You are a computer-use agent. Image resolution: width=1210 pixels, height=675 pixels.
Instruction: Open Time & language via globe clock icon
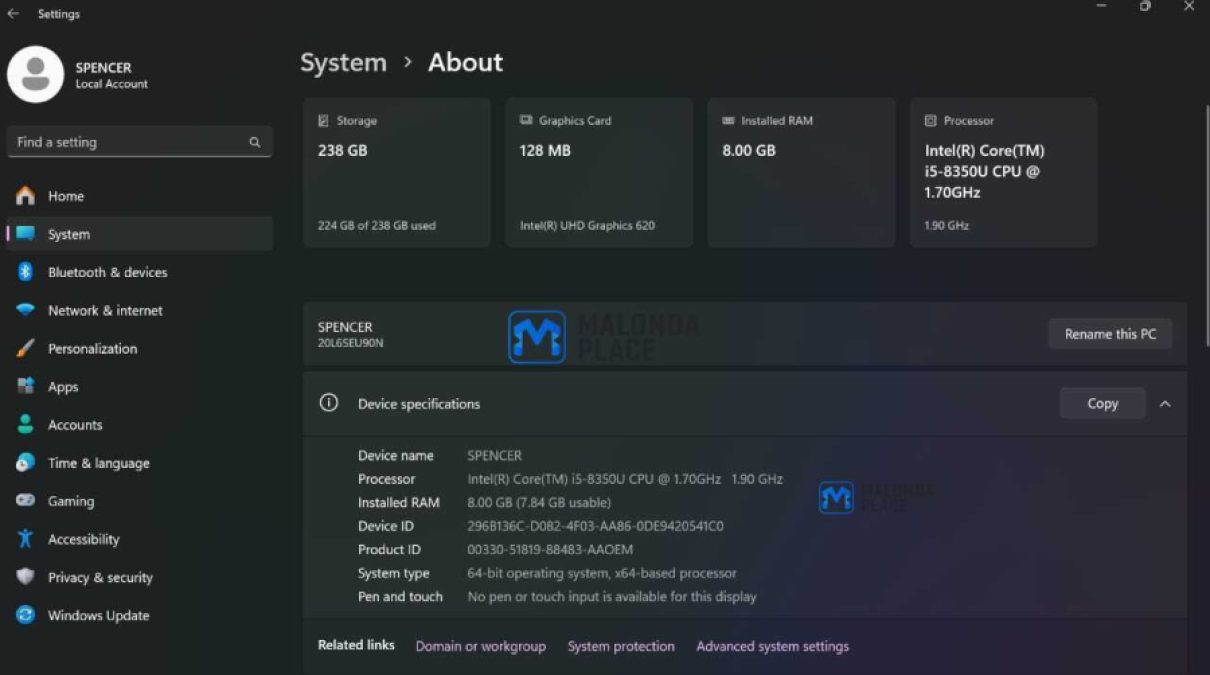26,463
